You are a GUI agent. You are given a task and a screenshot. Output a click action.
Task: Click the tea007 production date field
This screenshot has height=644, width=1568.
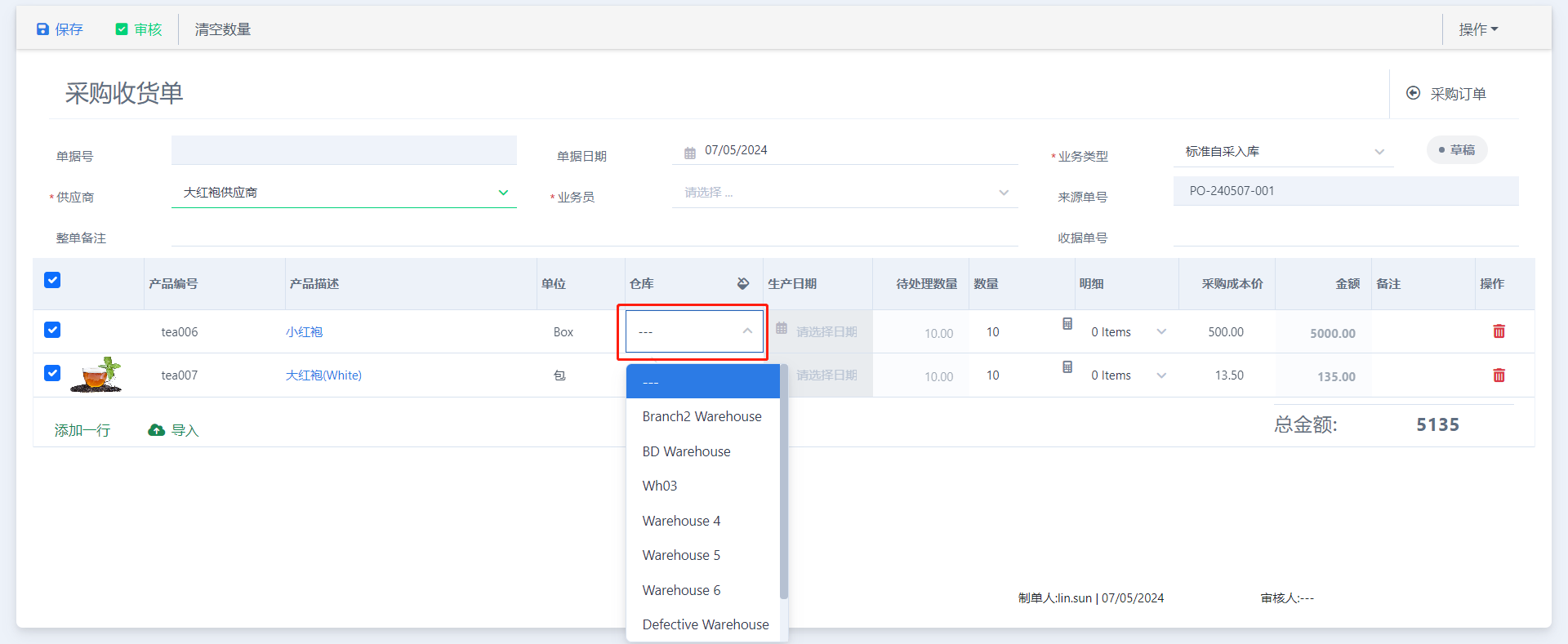817,375
